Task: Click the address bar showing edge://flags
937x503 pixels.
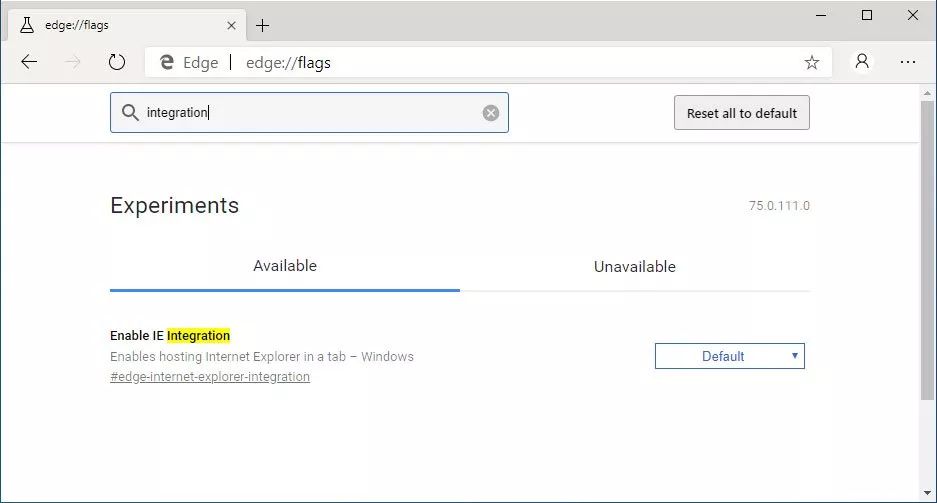Action: coord(488,62)
